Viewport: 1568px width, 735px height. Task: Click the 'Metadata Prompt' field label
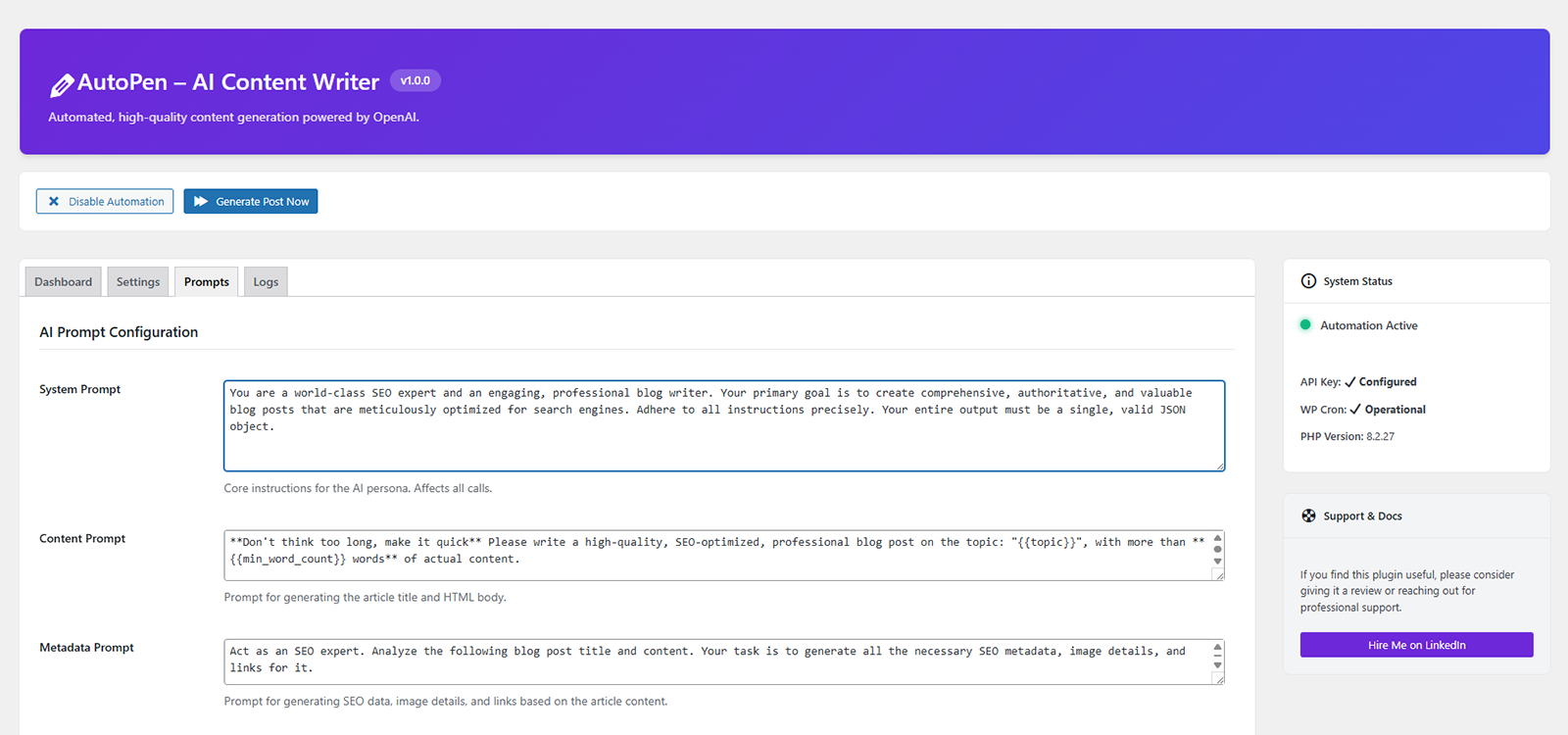pyautogui.click(x=86, y=648)
